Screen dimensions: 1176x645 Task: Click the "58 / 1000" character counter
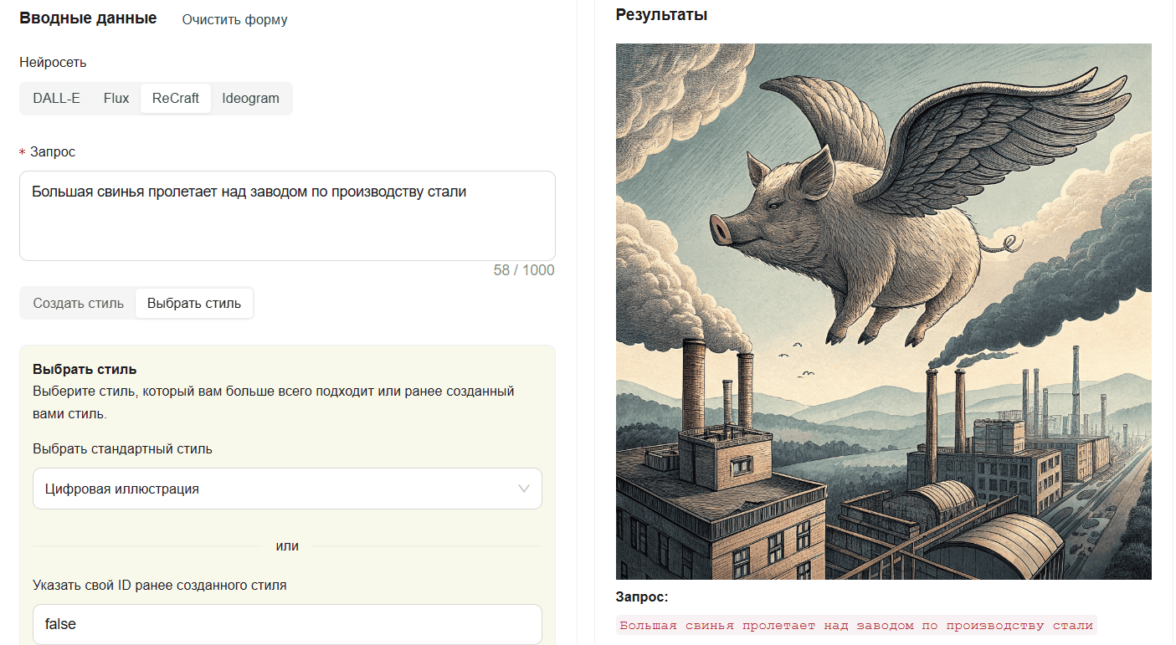click(x=523, y=270)
